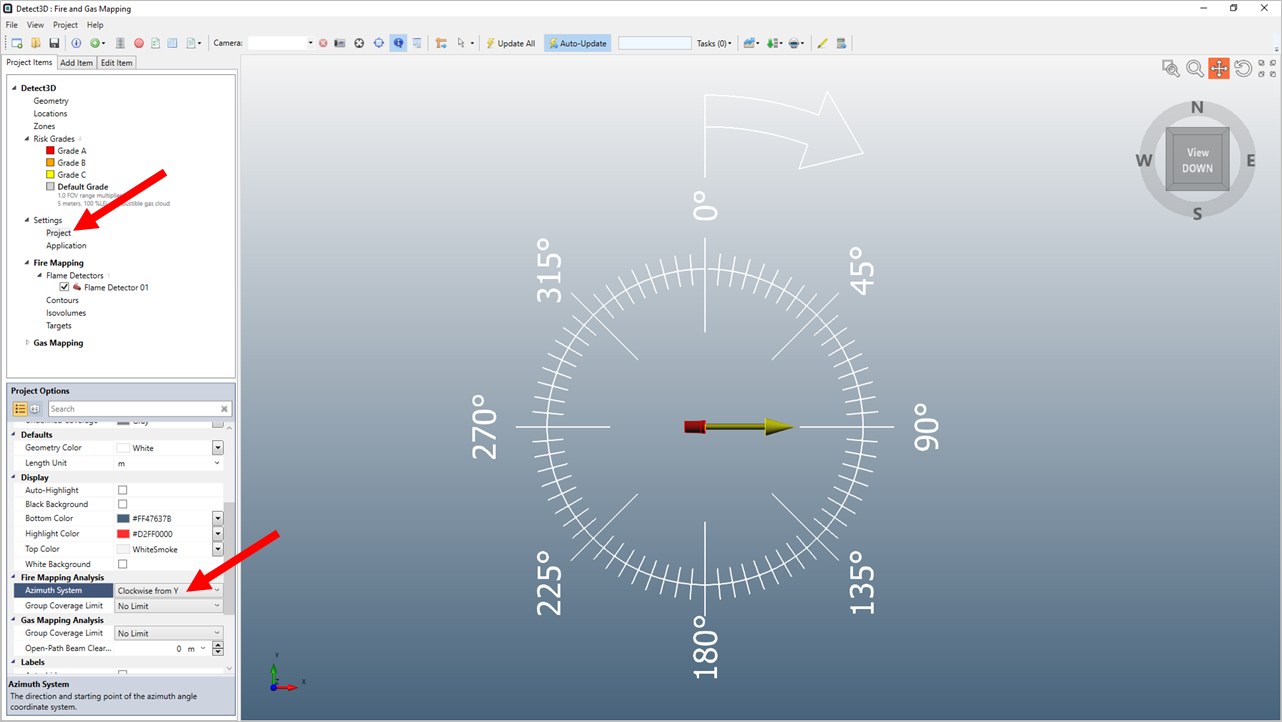Click the Save floppy disk icon
This screenshot has height=722, width=1282.
(x=54, y=43)
